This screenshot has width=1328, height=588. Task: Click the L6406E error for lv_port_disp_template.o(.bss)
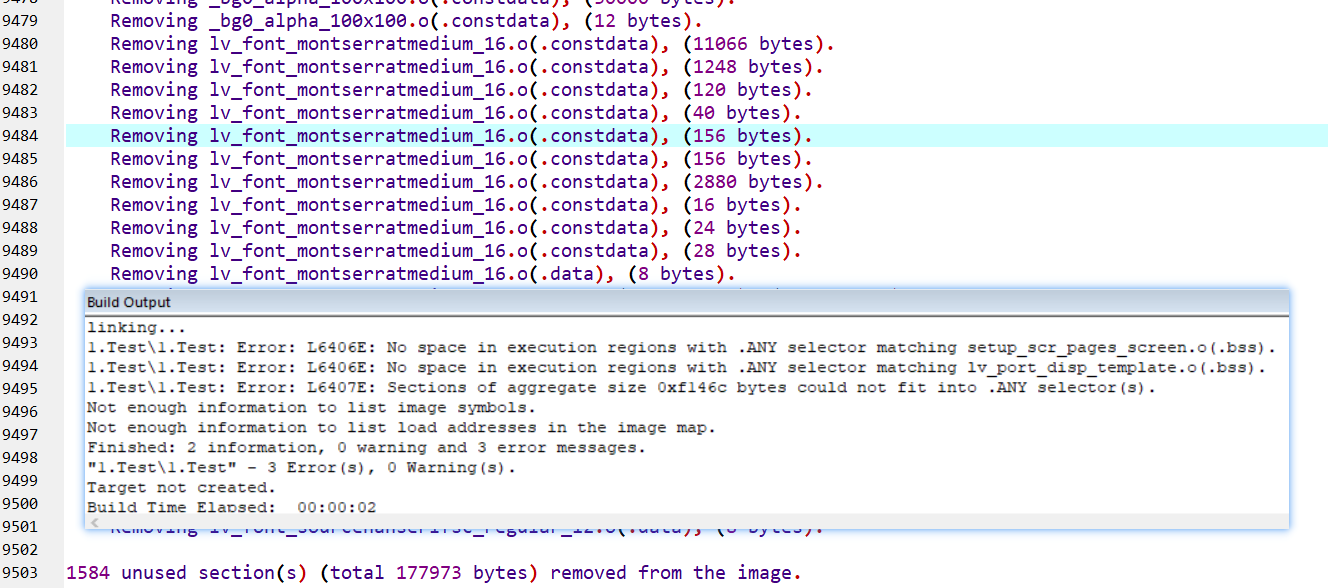point(676,368)
